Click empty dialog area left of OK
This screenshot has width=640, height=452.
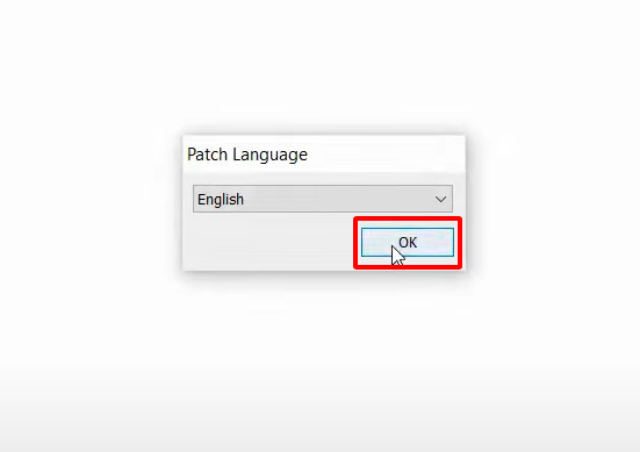click(x=269, y=243)
